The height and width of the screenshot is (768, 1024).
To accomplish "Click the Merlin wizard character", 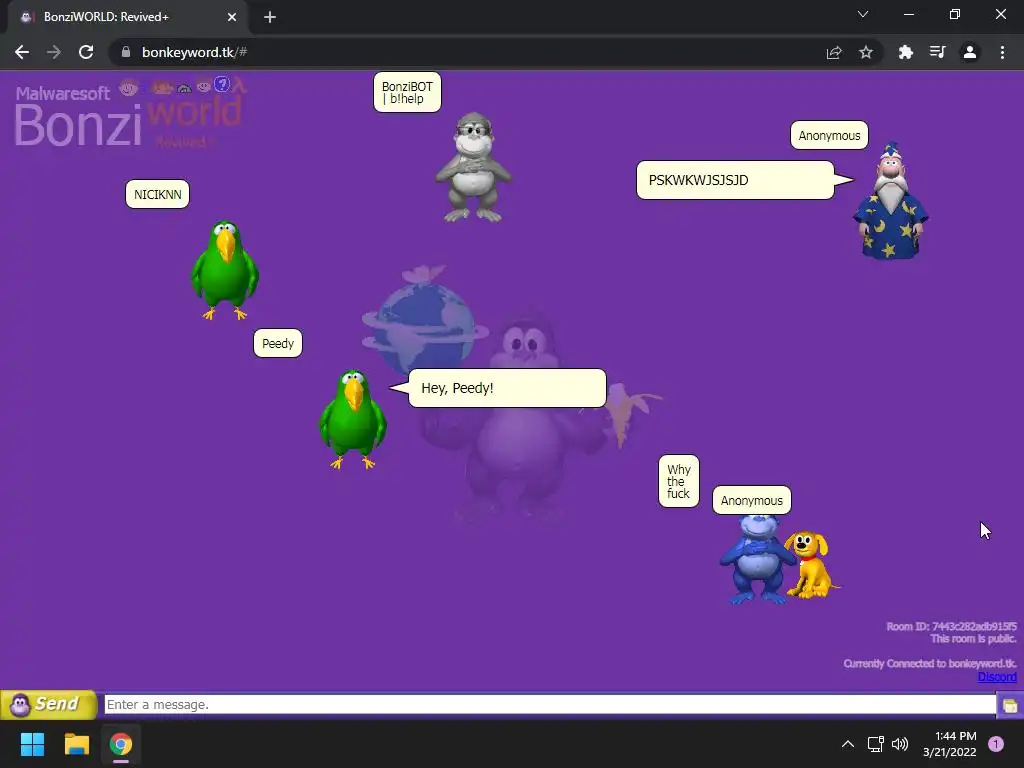I will tap(891, 201).
